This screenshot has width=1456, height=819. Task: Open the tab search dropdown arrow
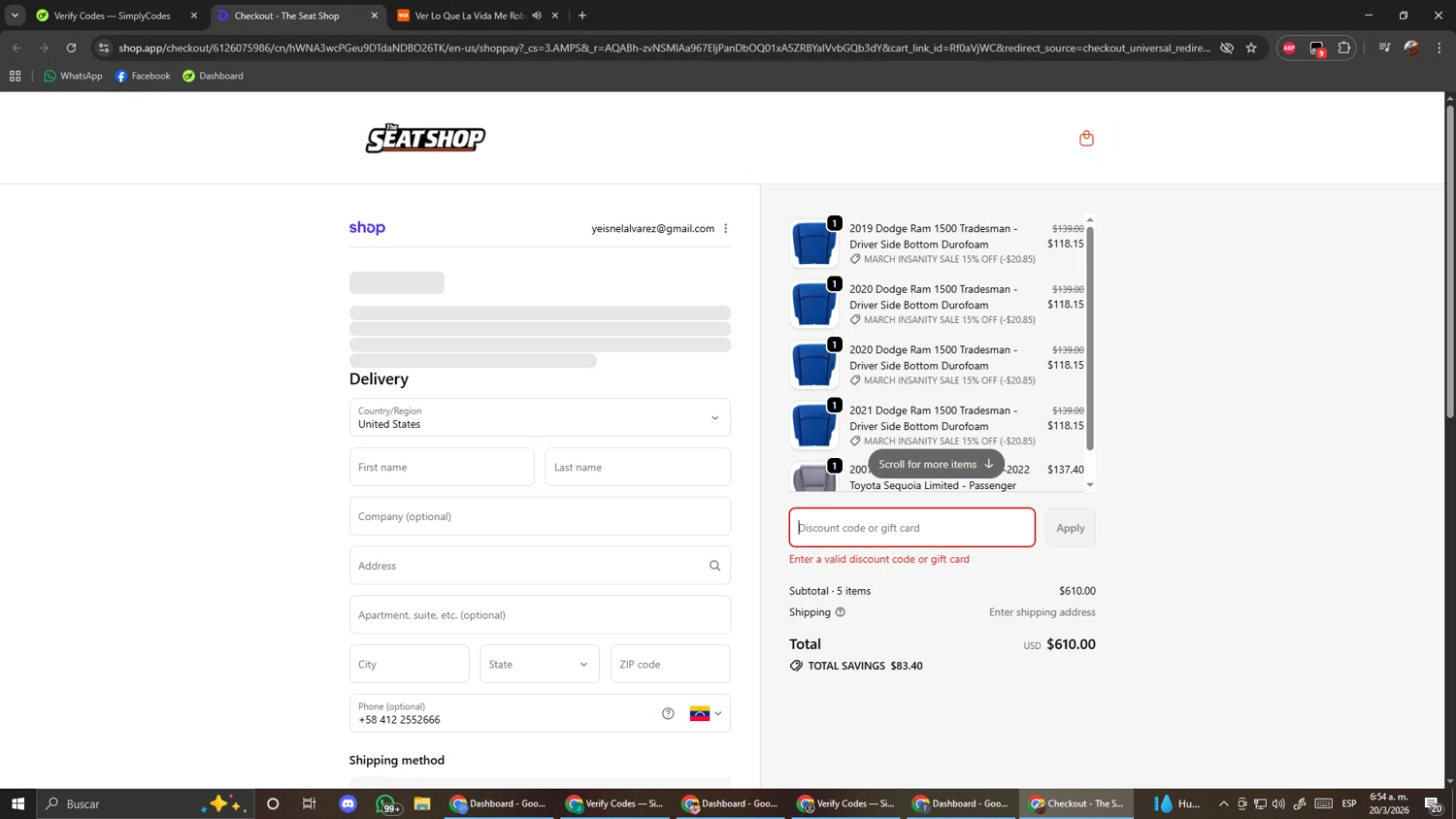coord(15,16)
